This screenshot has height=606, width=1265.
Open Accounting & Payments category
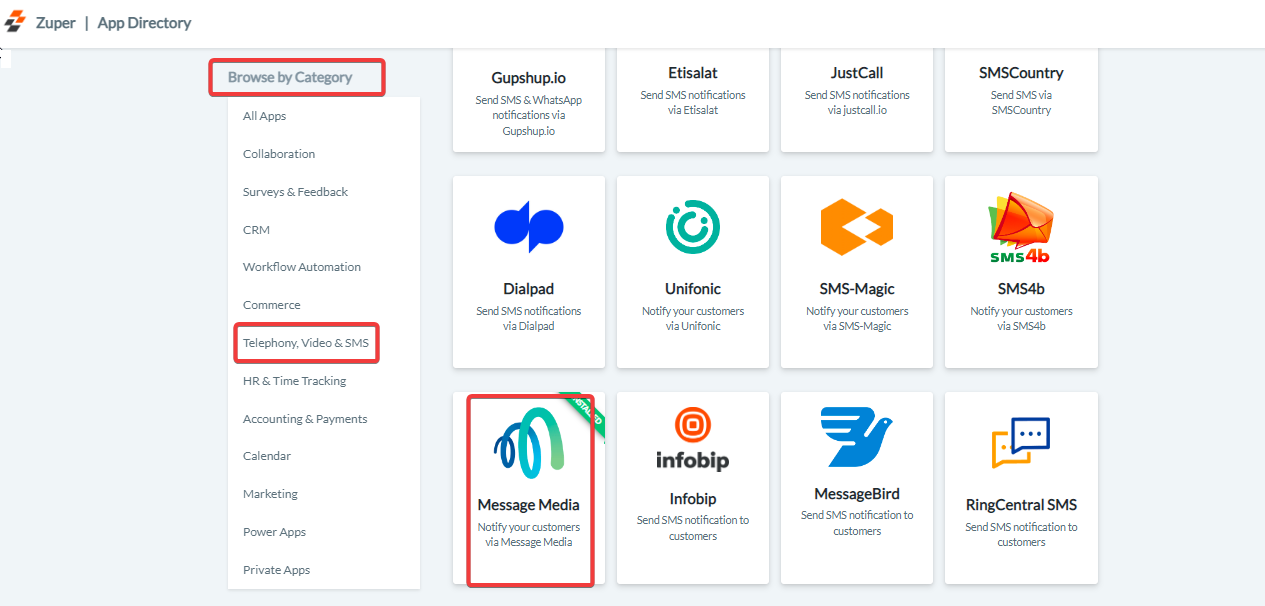[x=305, y=419]
